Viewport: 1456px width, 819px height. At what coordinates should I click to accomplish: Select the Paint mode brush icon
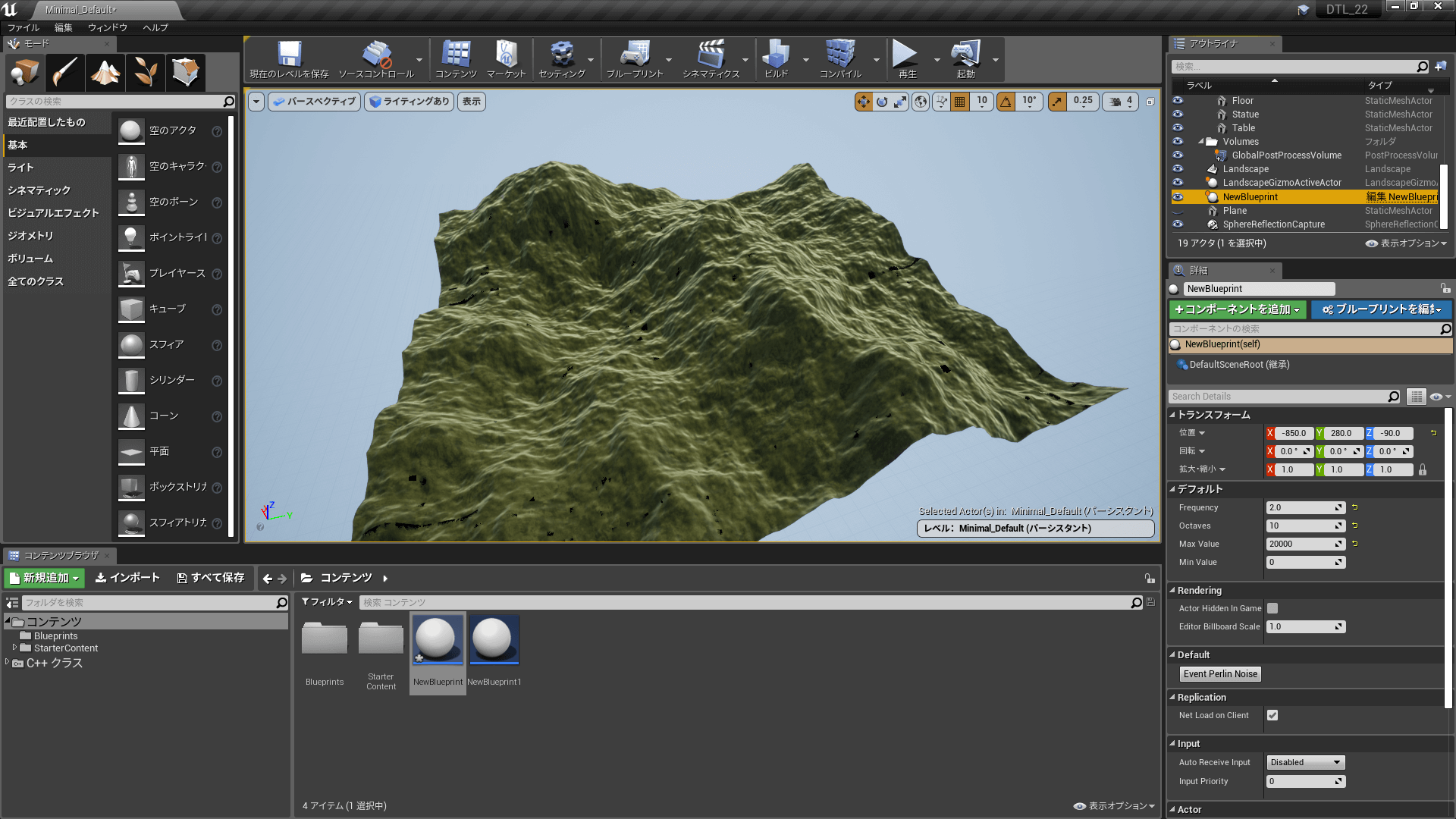click(x=65, y=73)
